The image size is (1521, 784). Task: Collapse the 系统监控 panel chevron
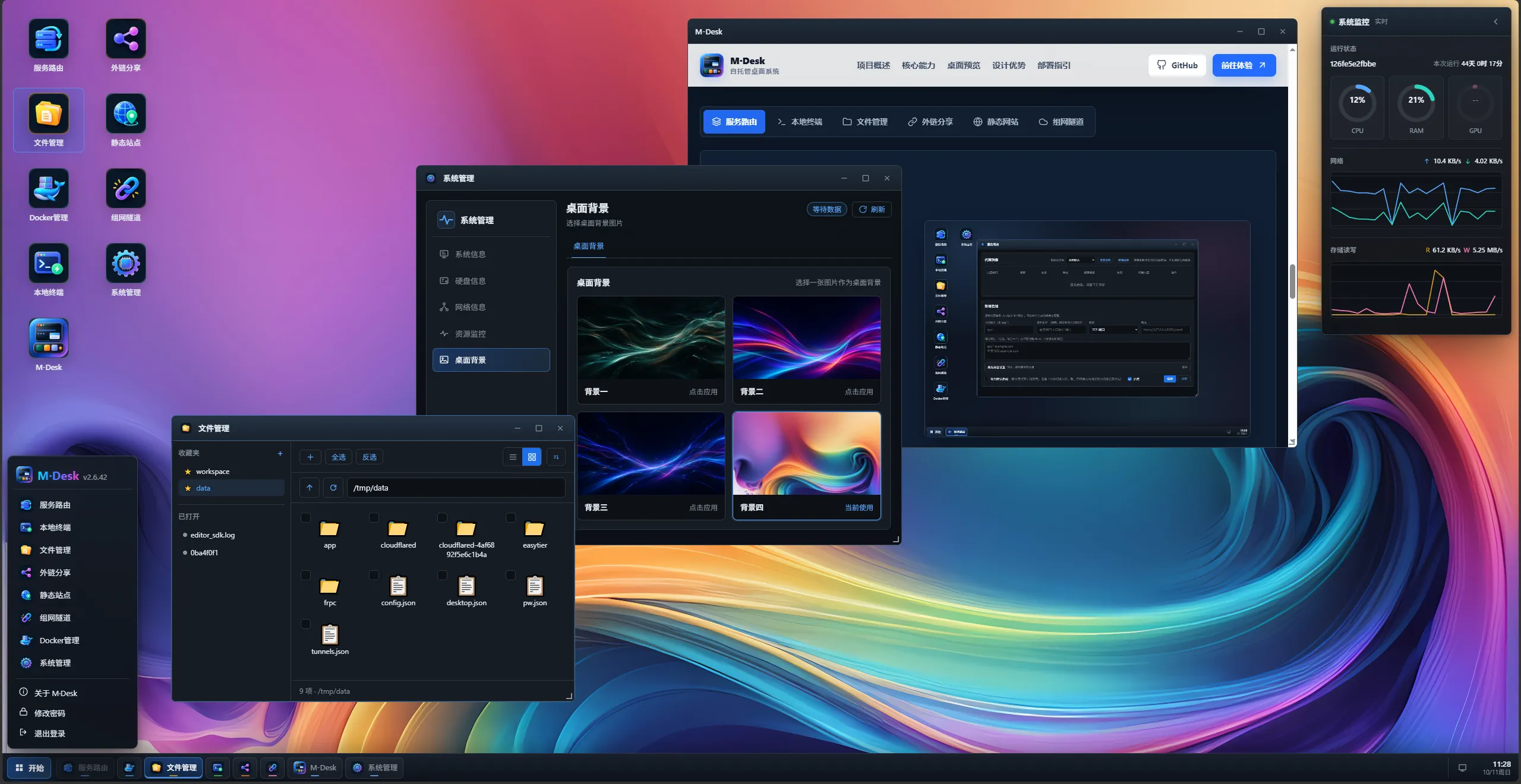point(1495,21)
